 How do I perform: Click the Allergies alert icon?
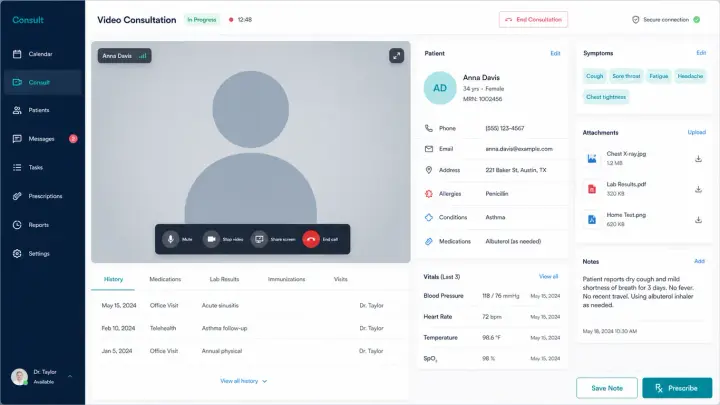pos(428,194)
